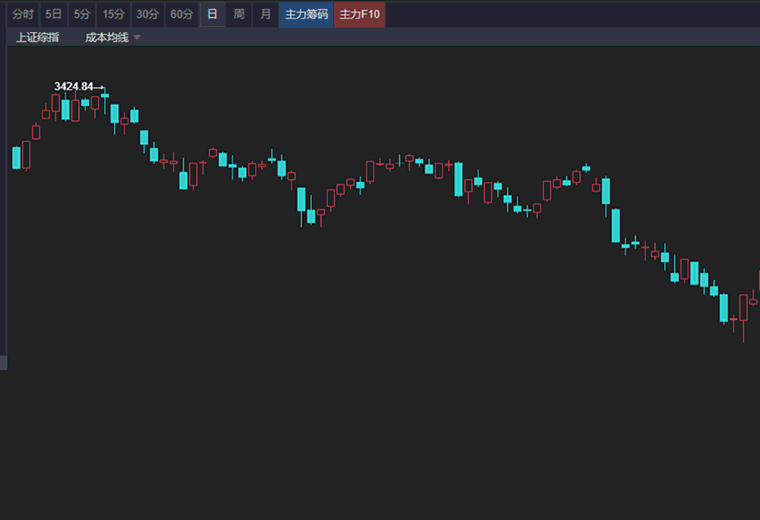Image resolution: width=760 pixels, height=520 pixels.
Task: Open the 主力F10 button
Action: click(x=360, y=15)
